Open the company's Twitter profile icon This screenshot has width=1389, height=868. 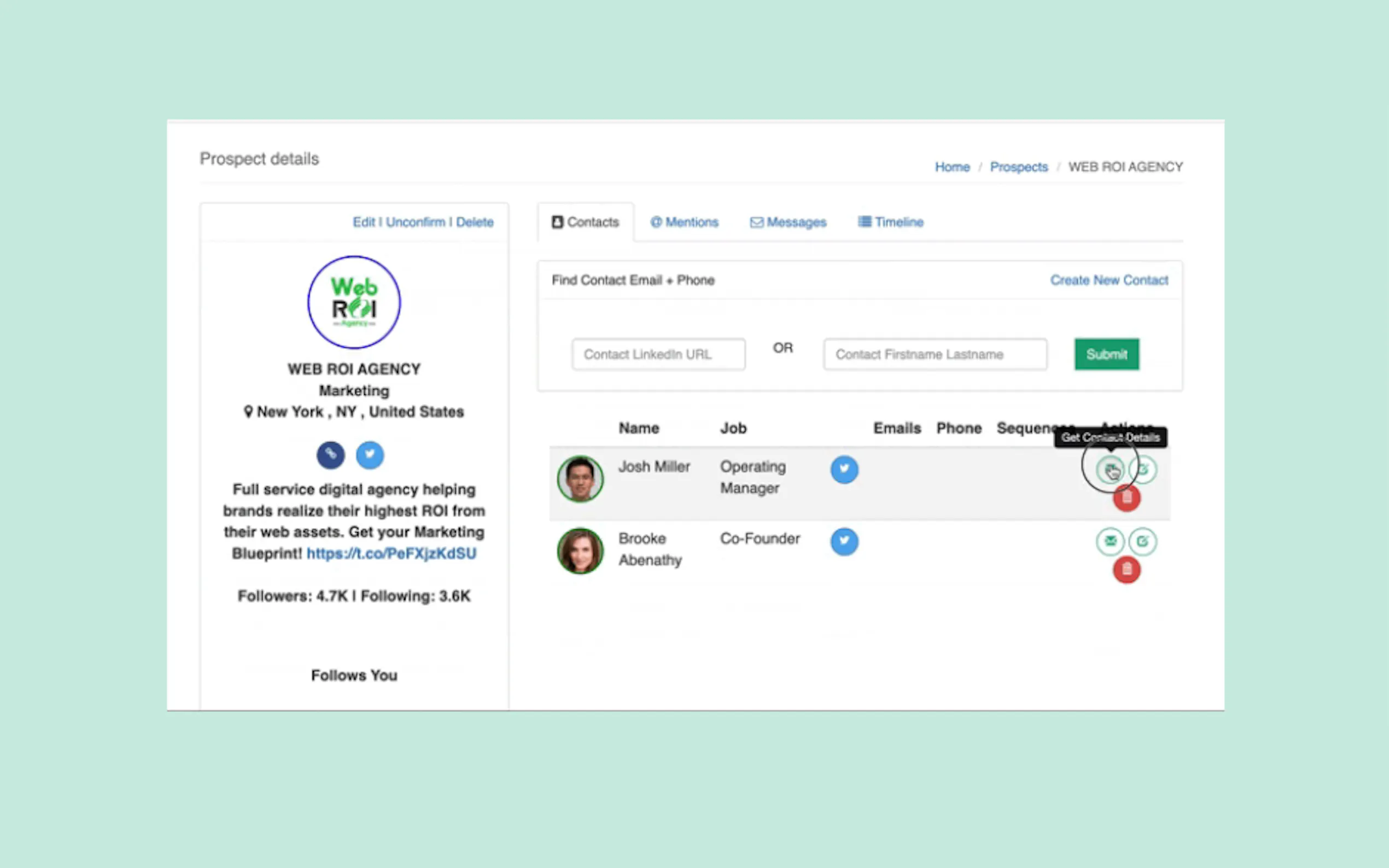pos(369,455)
